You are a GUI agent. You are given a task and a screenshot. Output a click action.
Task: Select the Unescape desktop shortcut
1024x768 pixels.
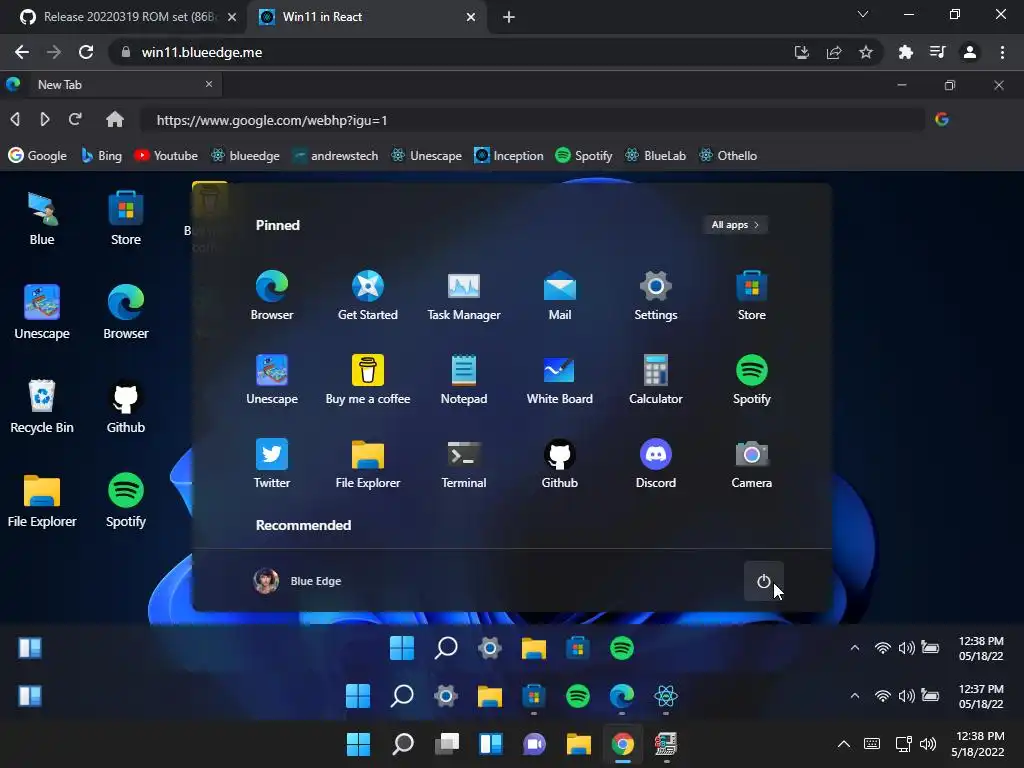(42, 312)
